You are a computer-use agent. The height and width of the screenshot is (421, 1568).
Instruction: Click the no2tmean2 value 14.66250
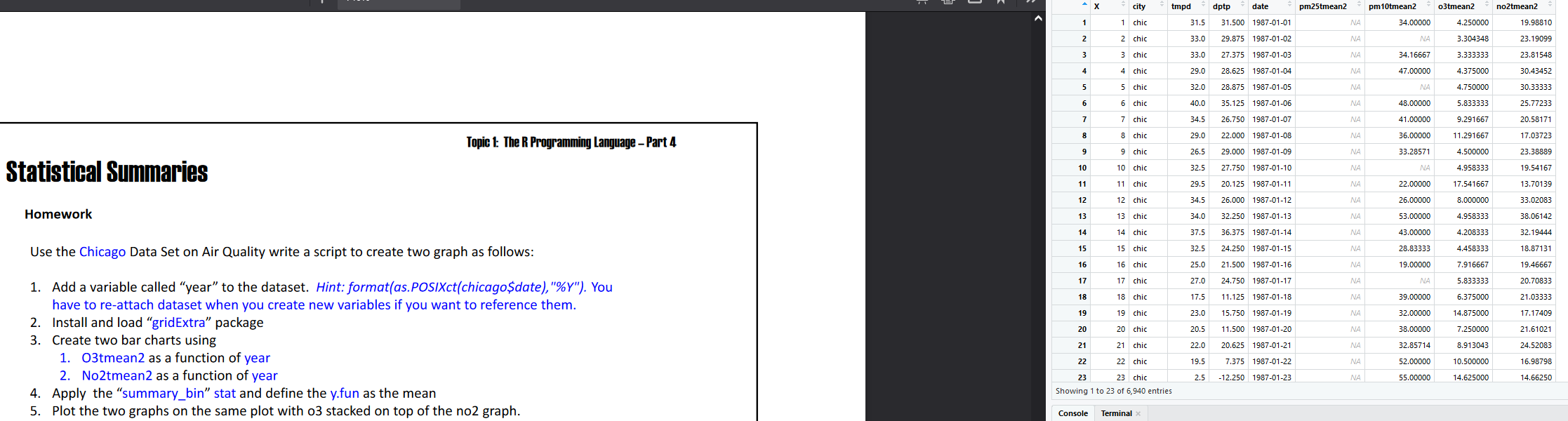pyautogui.click(x=1536, y=377)
